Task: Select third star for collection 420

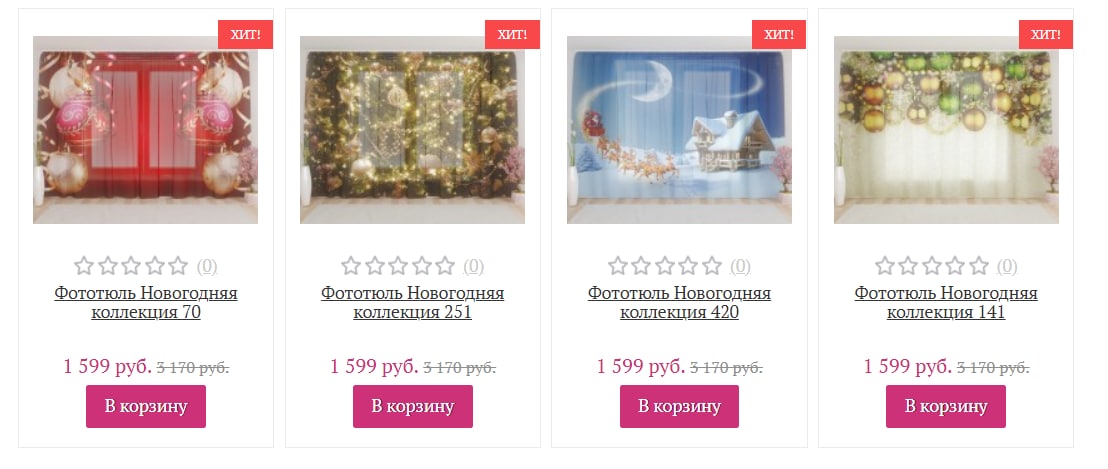Action: coord(665,266)
